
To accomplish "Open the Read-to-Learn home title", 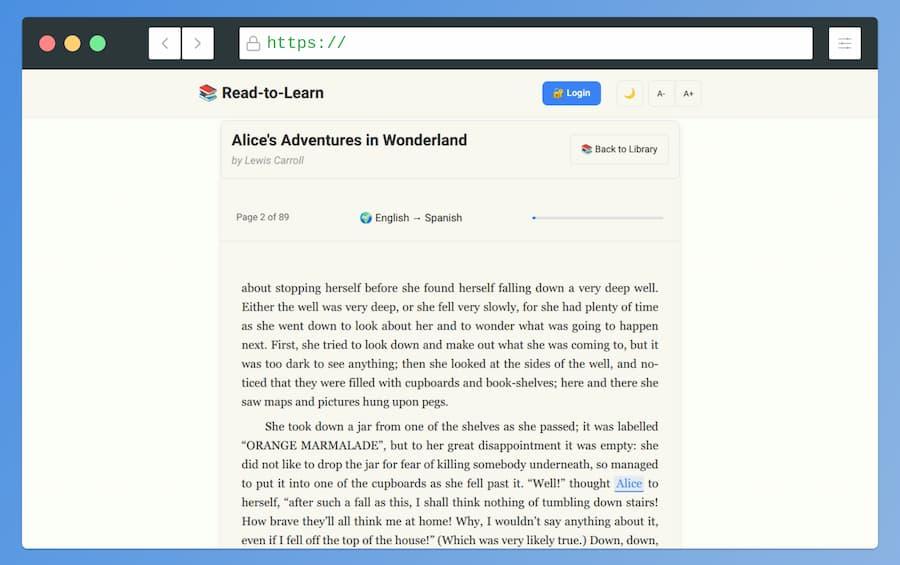I will [273, 92].
